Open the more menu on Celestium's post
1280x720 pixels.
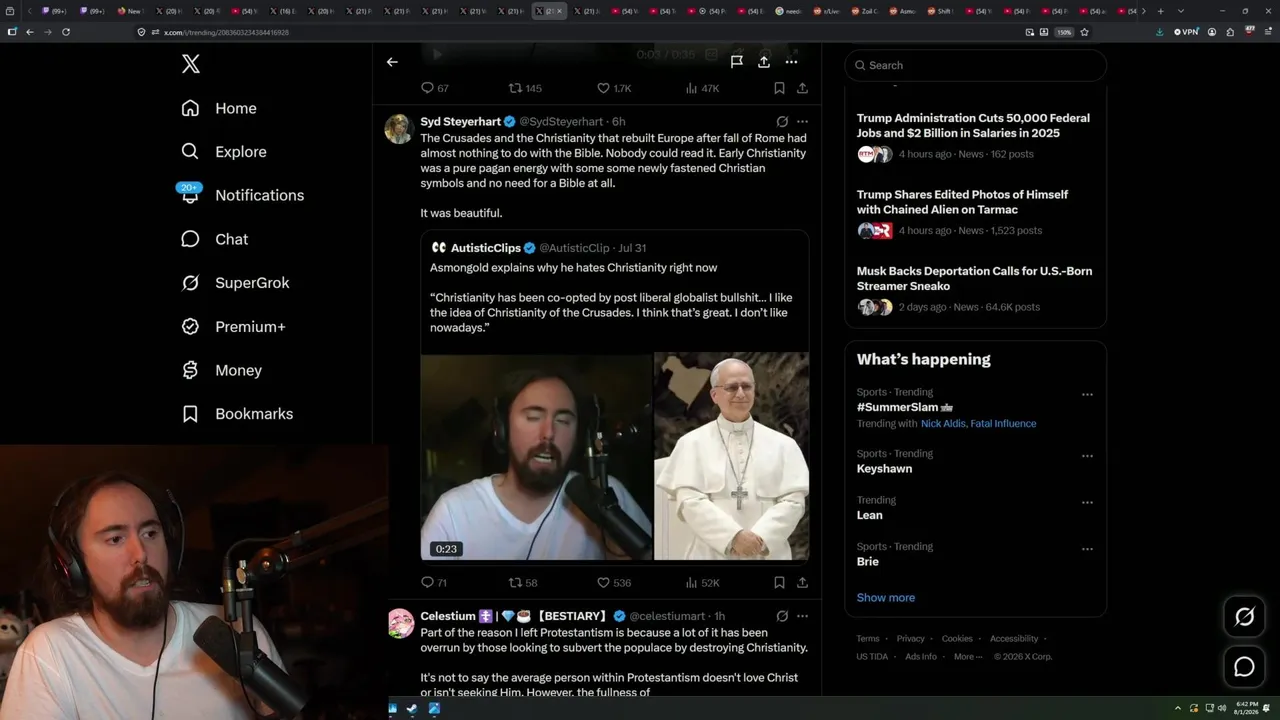click(802, 616)
